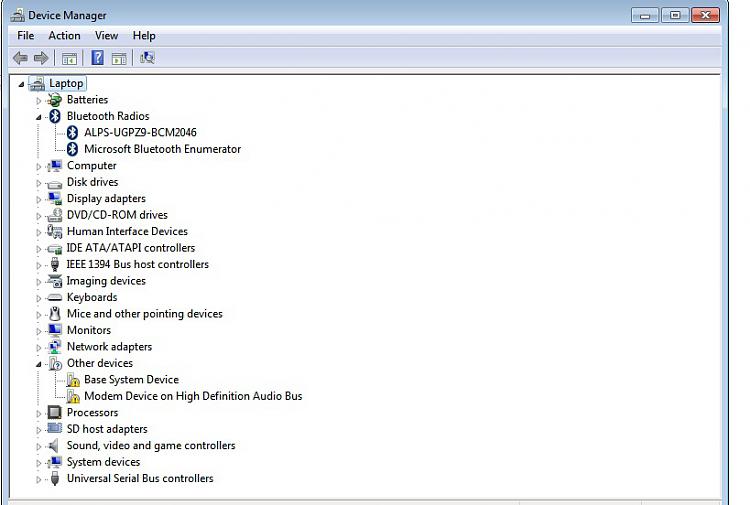This screenshot has width=750, height=505.
Task: Click the Human Interface Devices icon
Action: click(55, 231)
